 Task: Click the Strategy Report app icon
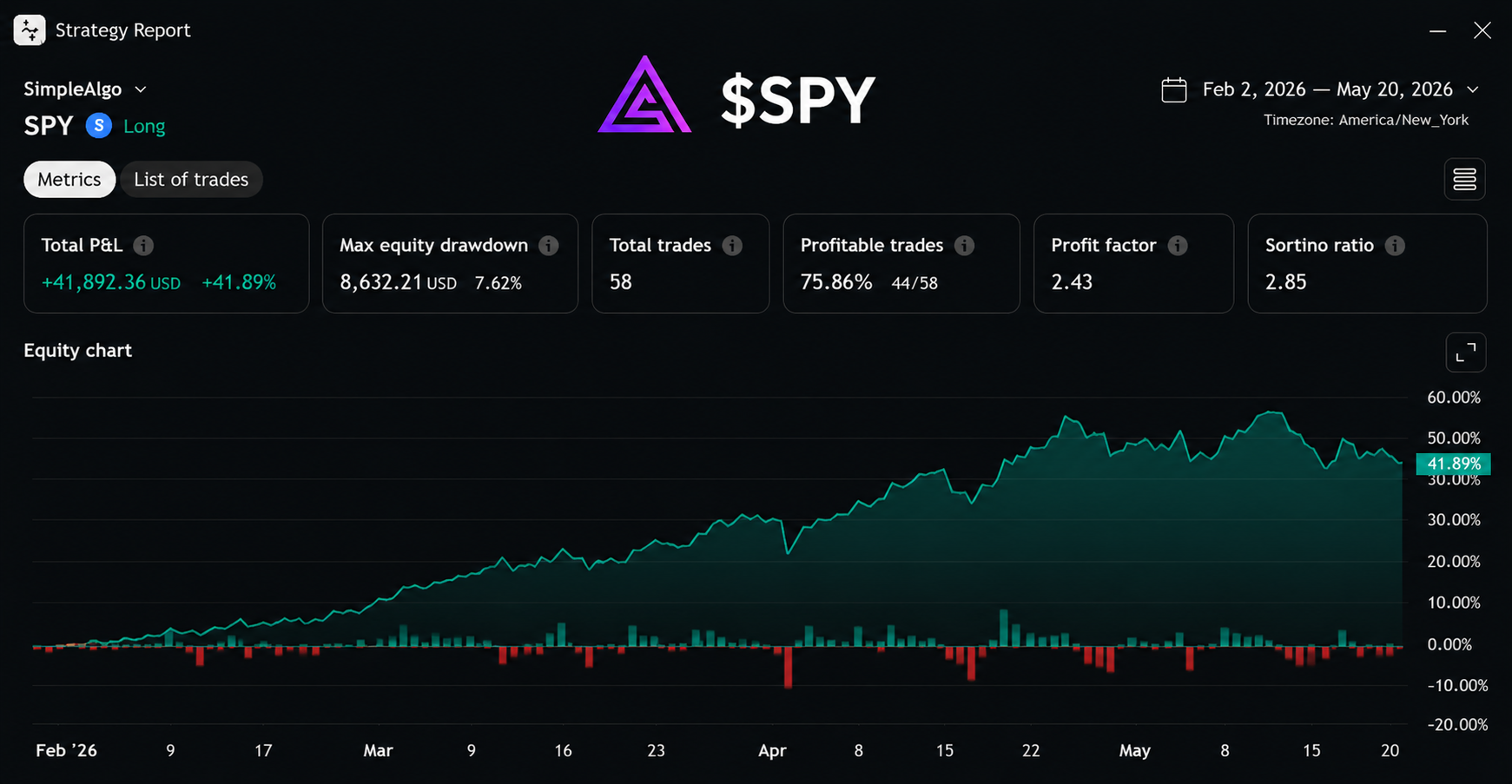point(30,30)
